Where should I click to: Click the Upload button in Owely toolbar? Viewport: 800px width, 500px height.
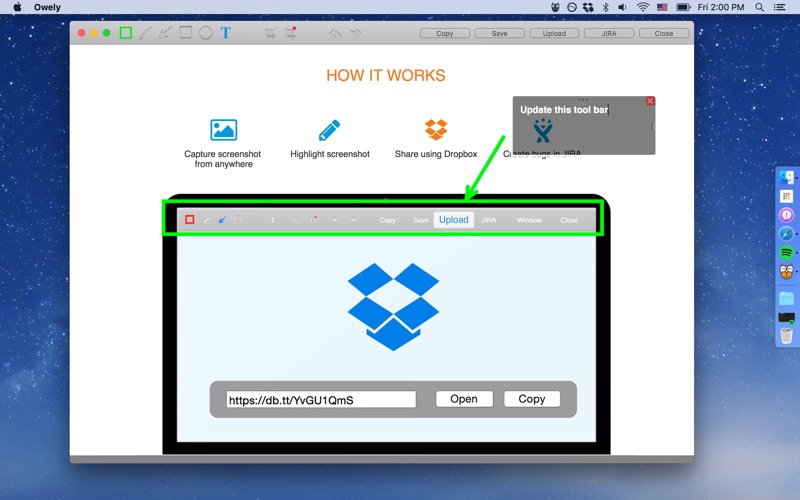pos(554,33)
